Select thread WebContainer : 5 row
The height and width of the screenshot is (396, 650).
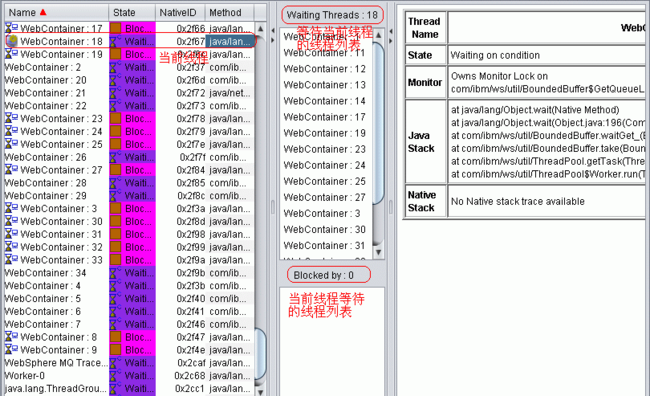pyautogui.click(x=129, y=298)
